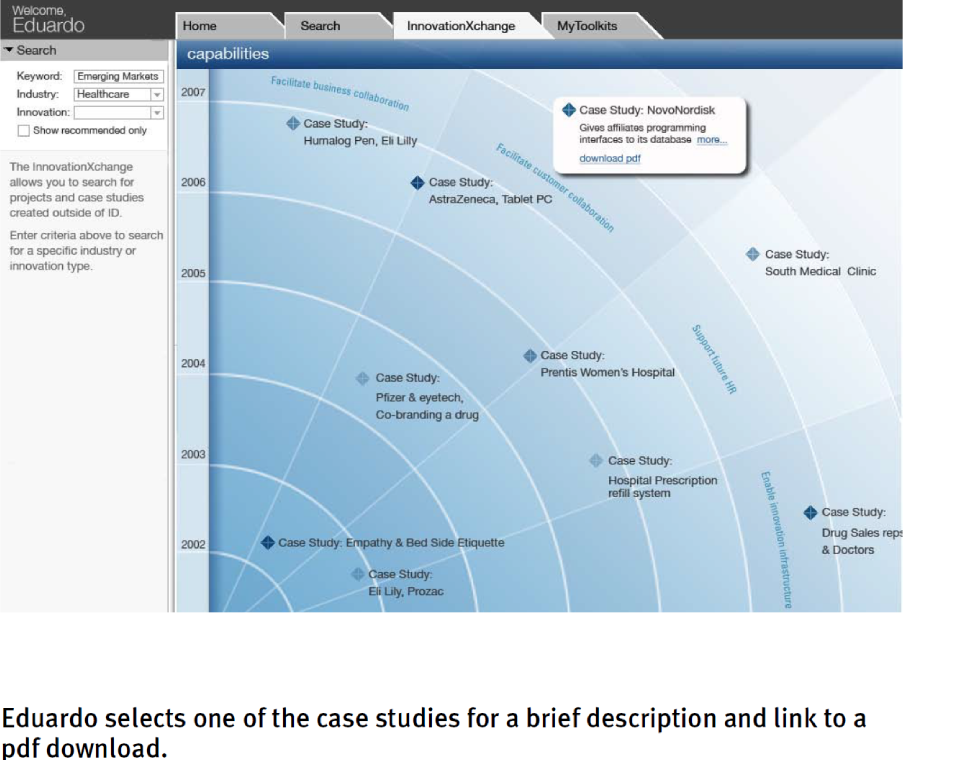Click the Drug Sales reps & Doctors diamond marker
Screen dimensions: 960x760
pos(811,513)
